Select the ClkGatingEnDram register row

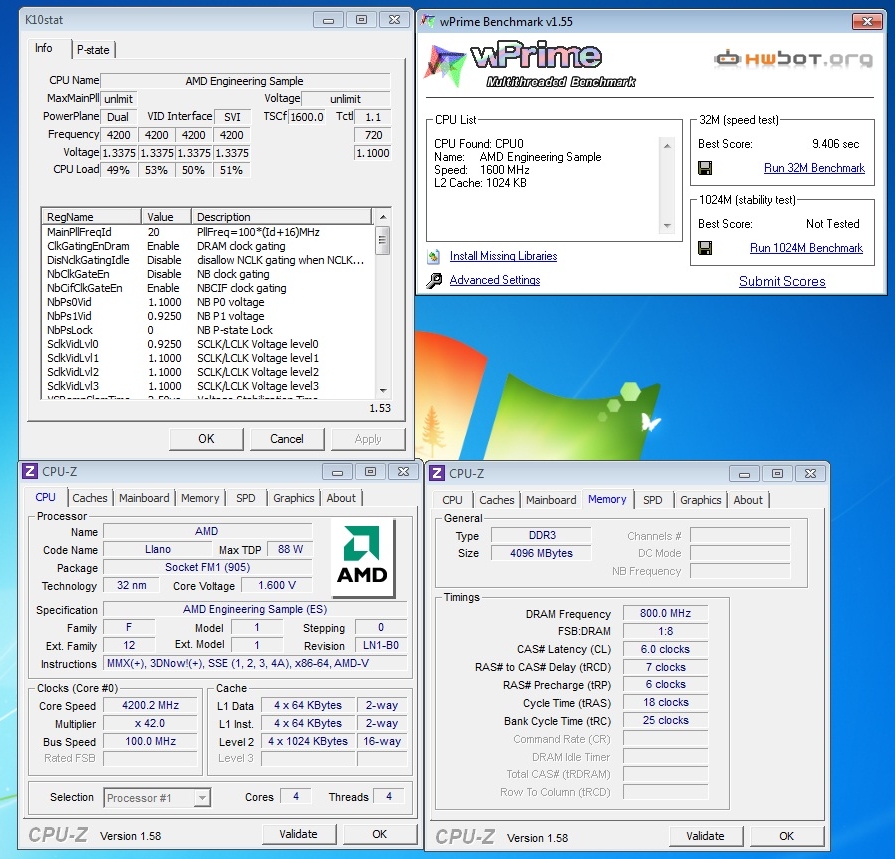[x=208, y=246]
